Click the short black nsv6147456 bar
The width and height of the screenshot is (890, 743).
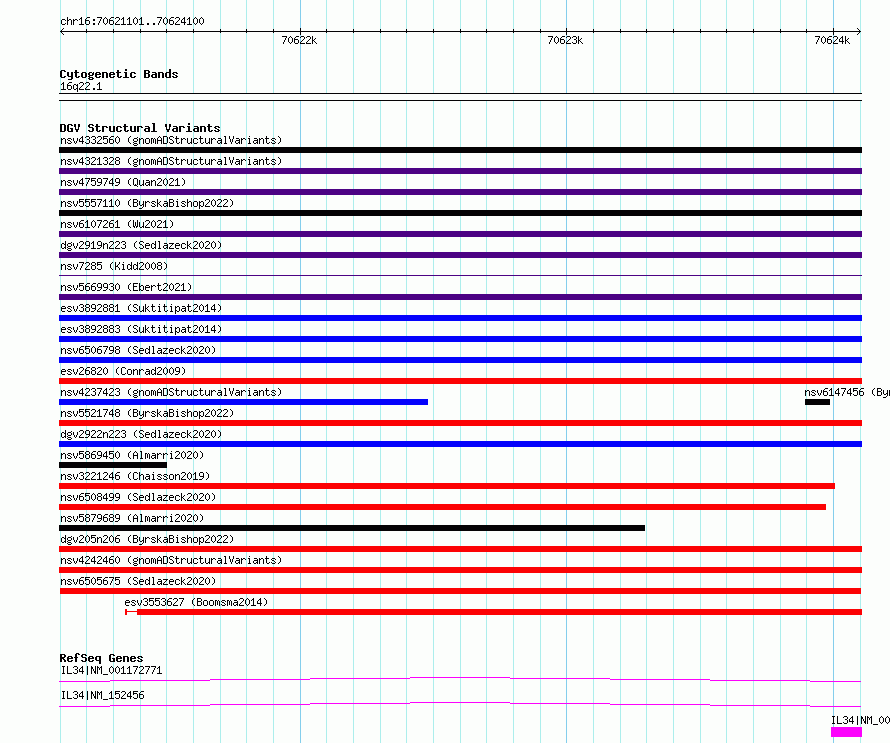point(817,402)
